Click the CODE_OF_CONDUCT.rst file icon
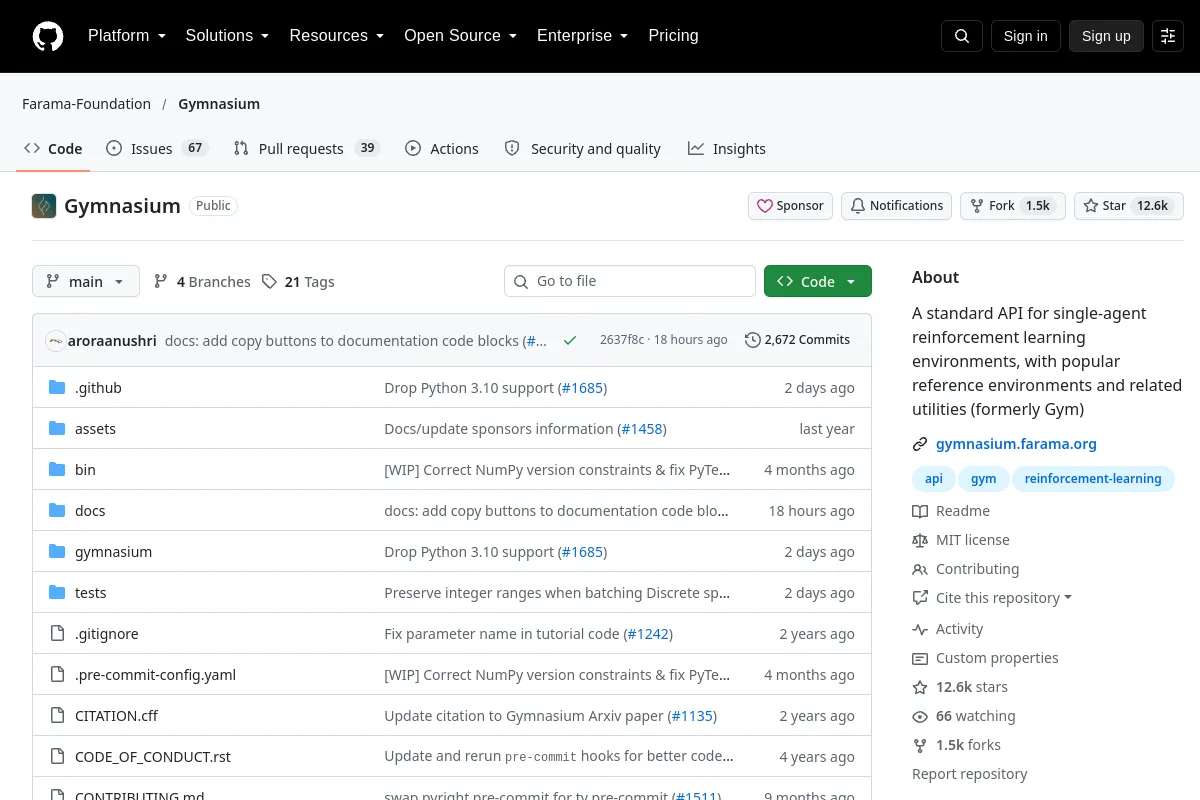This screenshot has width=1200, height=800. coord(57,756)
